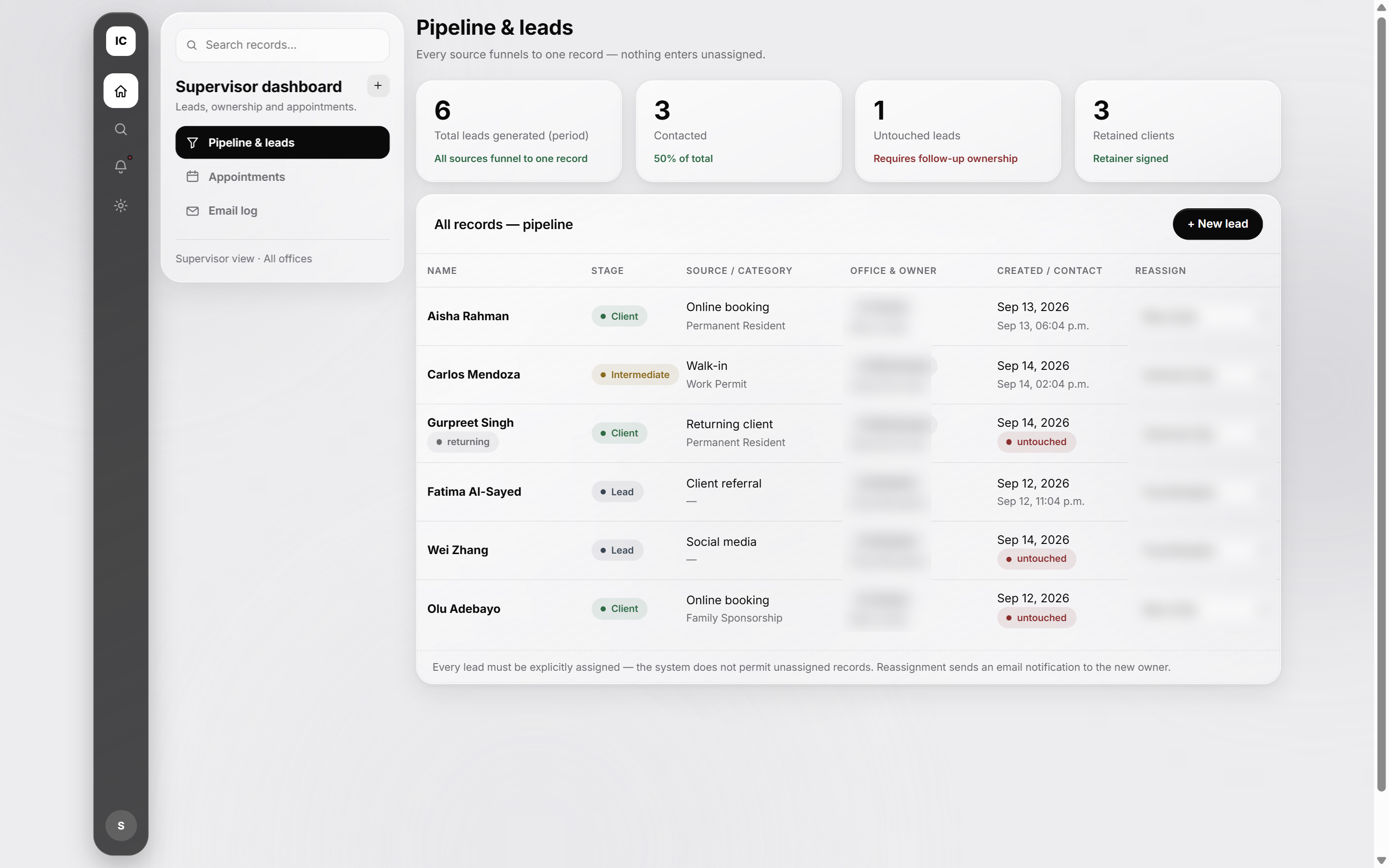Screen dimensions: 1389x868
Task: Click the untouched badge in Olu Adebayo's row
Action: [x=1036, y=618]
